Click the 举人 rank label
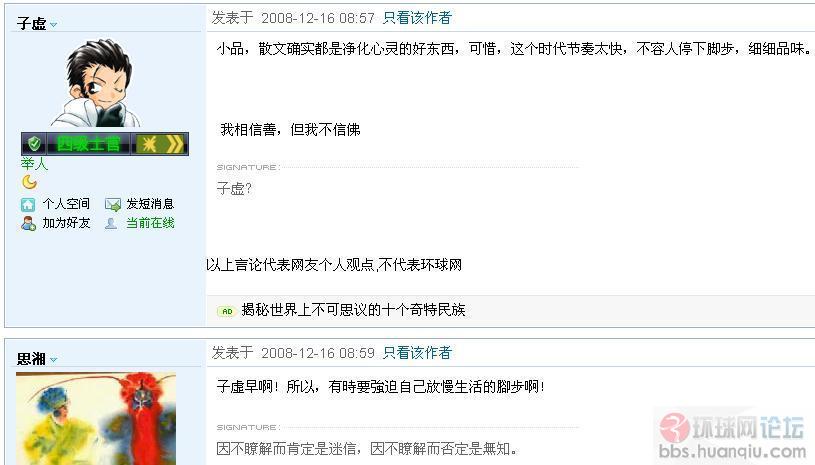 [34, 164]
